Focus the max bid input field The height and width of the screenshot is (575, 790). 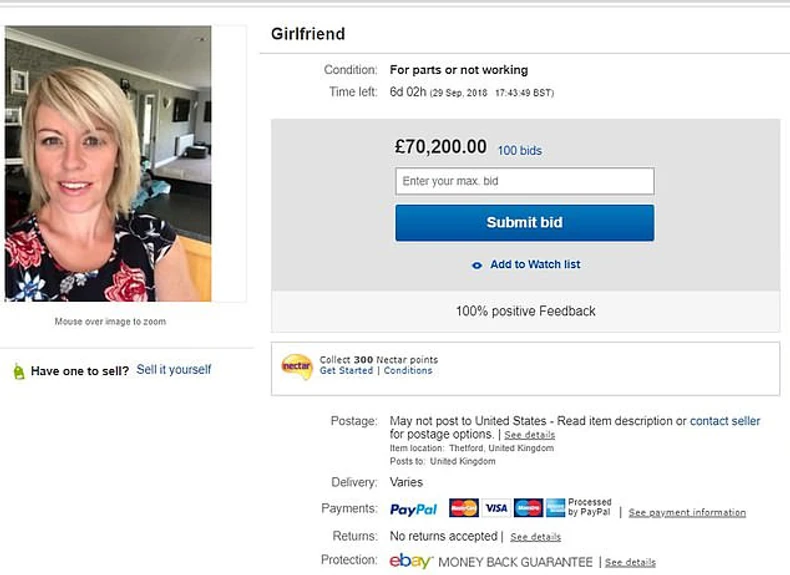[x=524, y=181]
